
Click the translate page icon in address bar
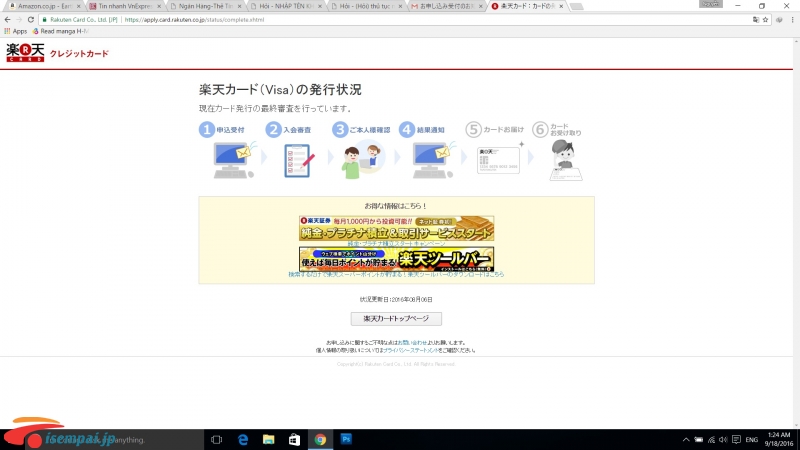pos(756,19)
